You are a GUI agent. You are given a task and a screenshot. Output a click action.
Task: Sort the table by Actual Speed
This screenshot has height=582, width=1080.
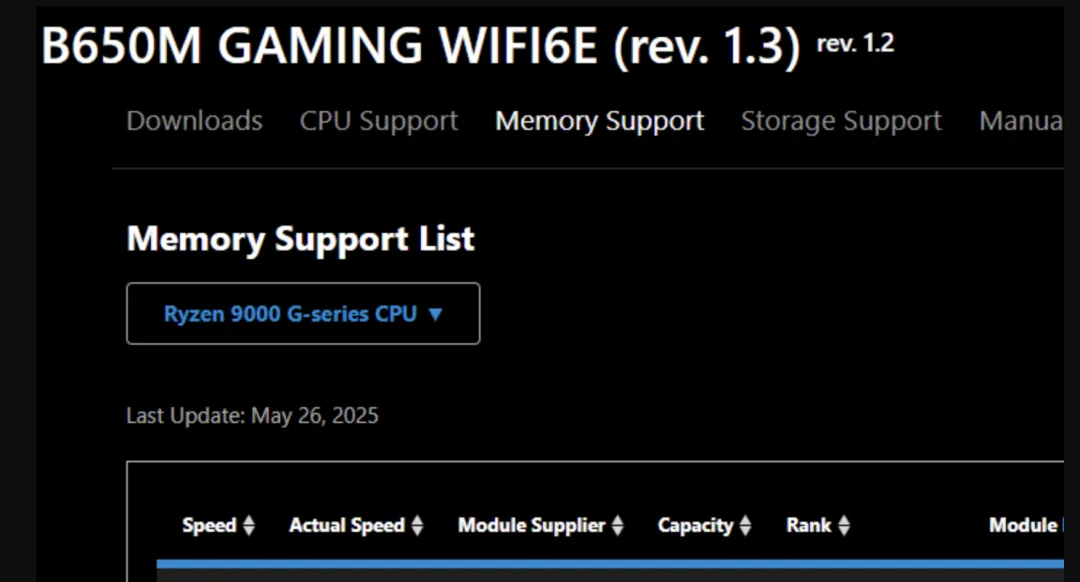(417, 524)
